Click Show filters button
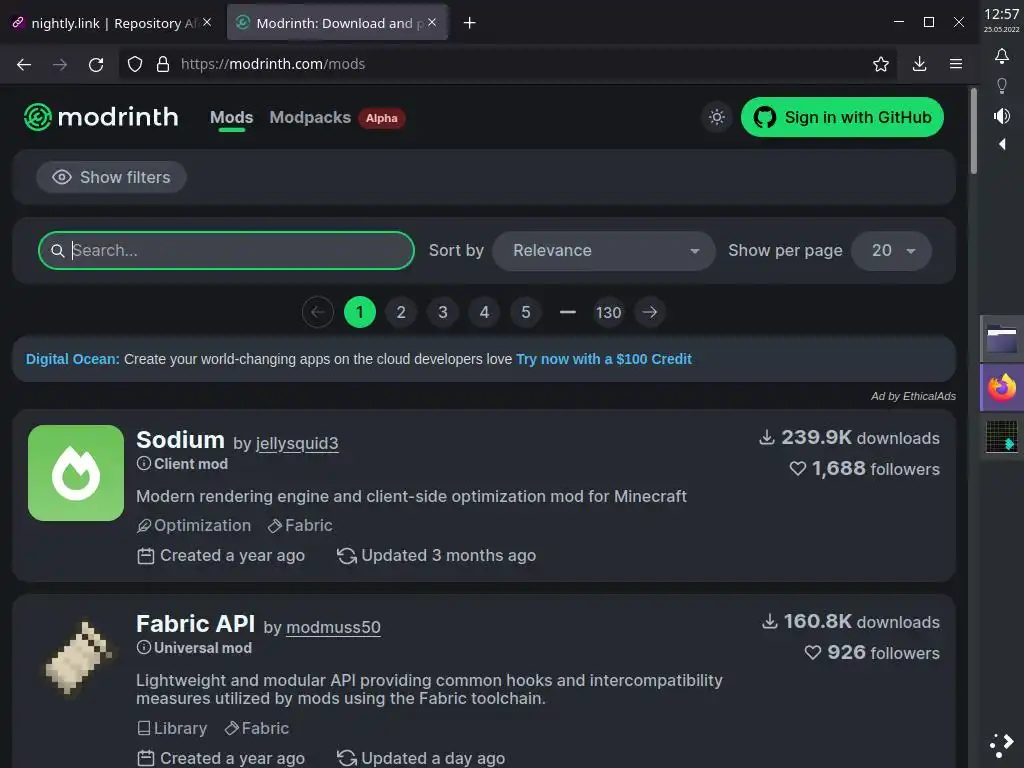Viewport: 1024px width, 768px height. [x=111, y=177]
